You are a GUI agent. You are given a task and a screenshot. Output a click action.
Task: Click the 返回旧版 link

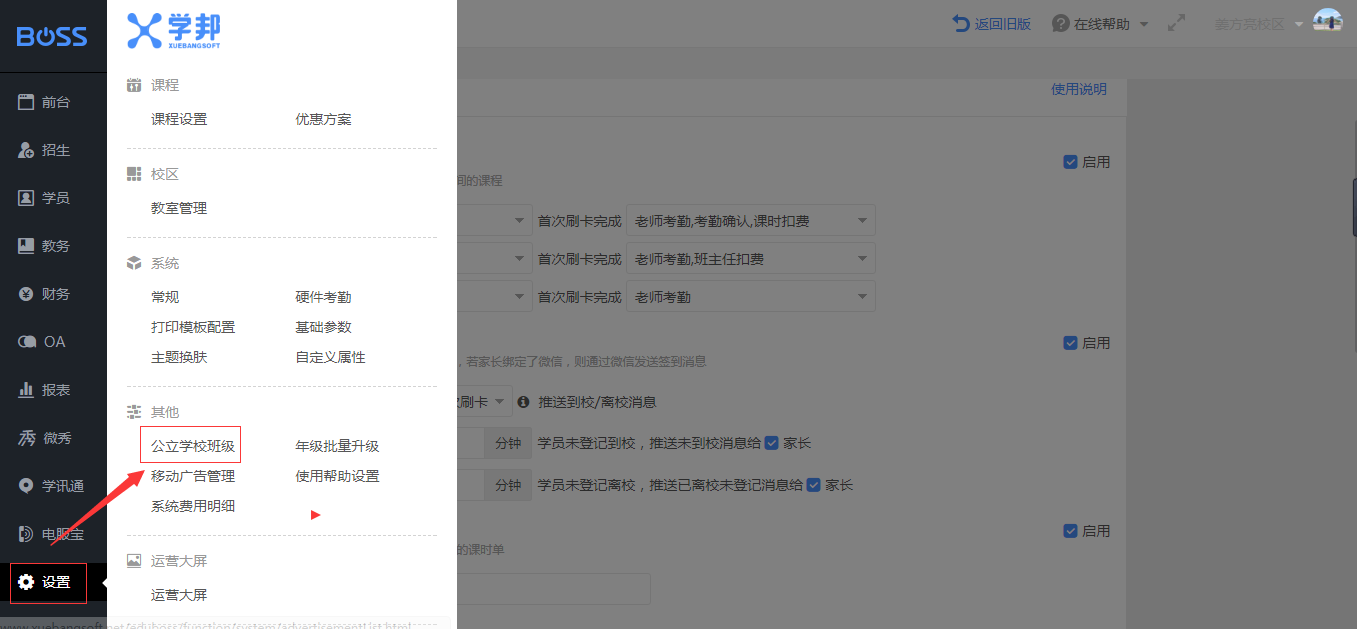click(991, 23)
